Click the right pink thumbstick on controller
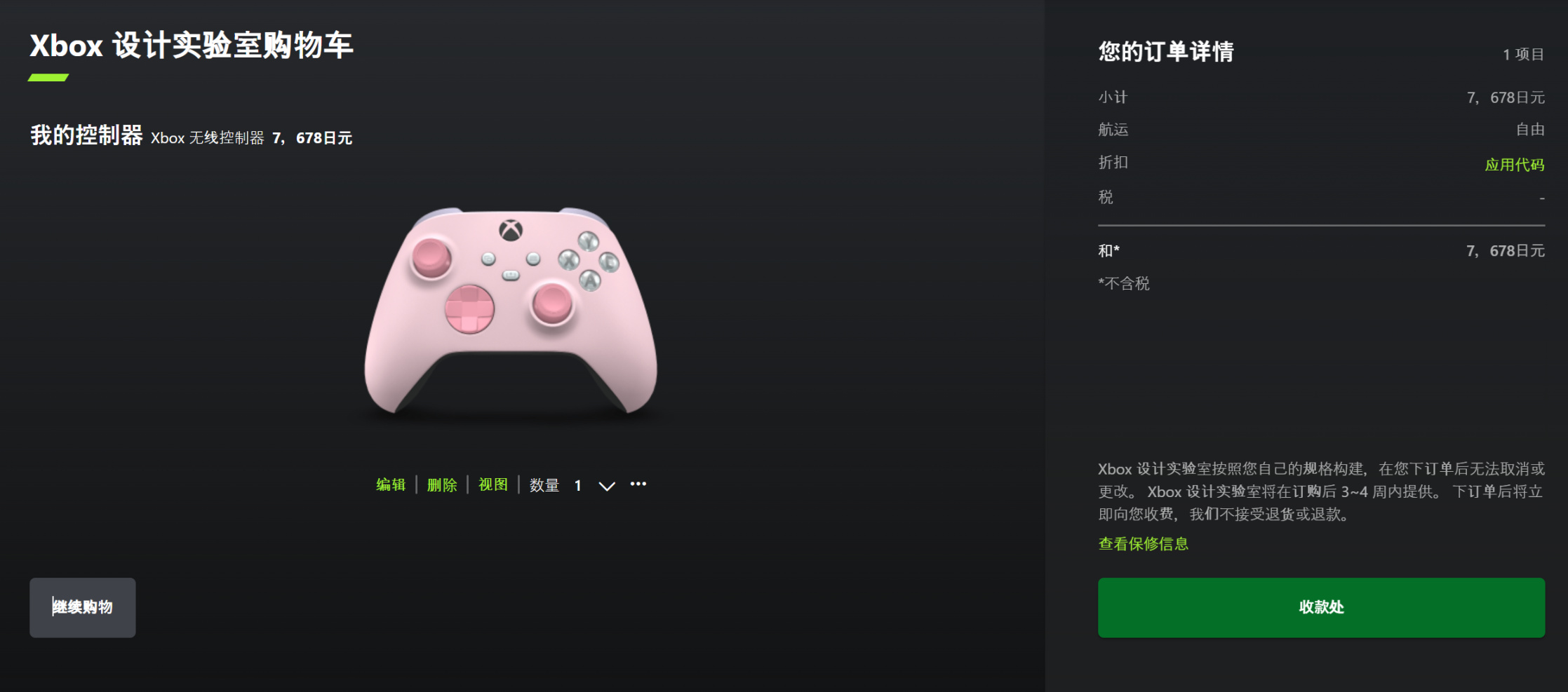The image size is (1568, 692). click(x=553, y=303)
